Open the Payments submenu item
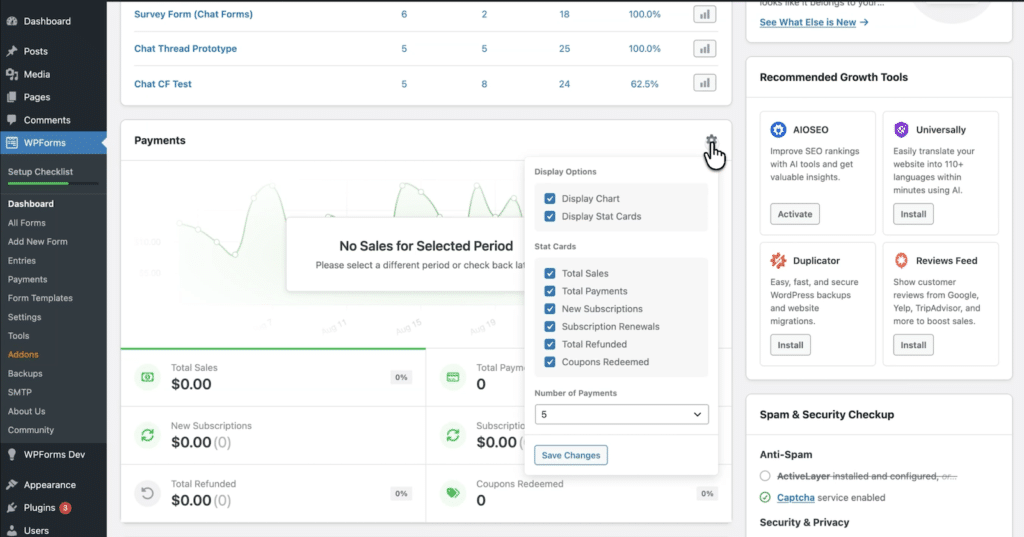 coord(27,279)
